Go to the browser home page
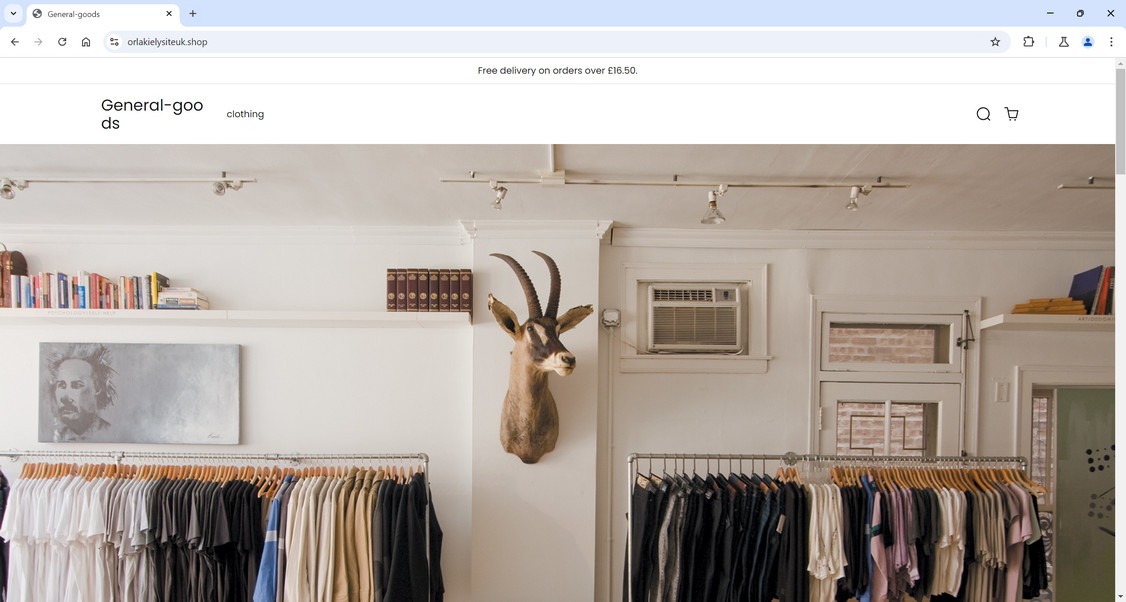The height and width of the screenshot is (602, 1126). tap(86, 42)
